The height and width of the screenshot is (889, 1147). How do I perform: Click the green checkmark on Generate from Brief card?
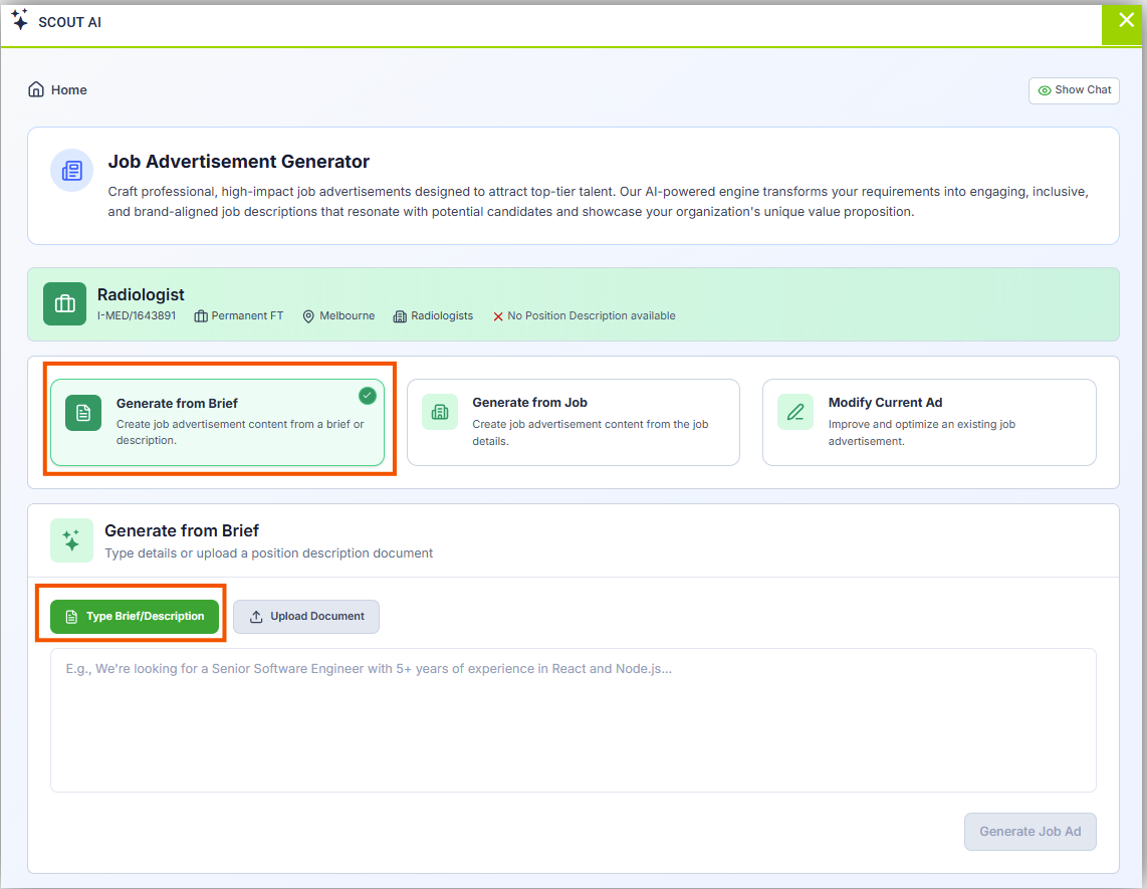[367, 396]
